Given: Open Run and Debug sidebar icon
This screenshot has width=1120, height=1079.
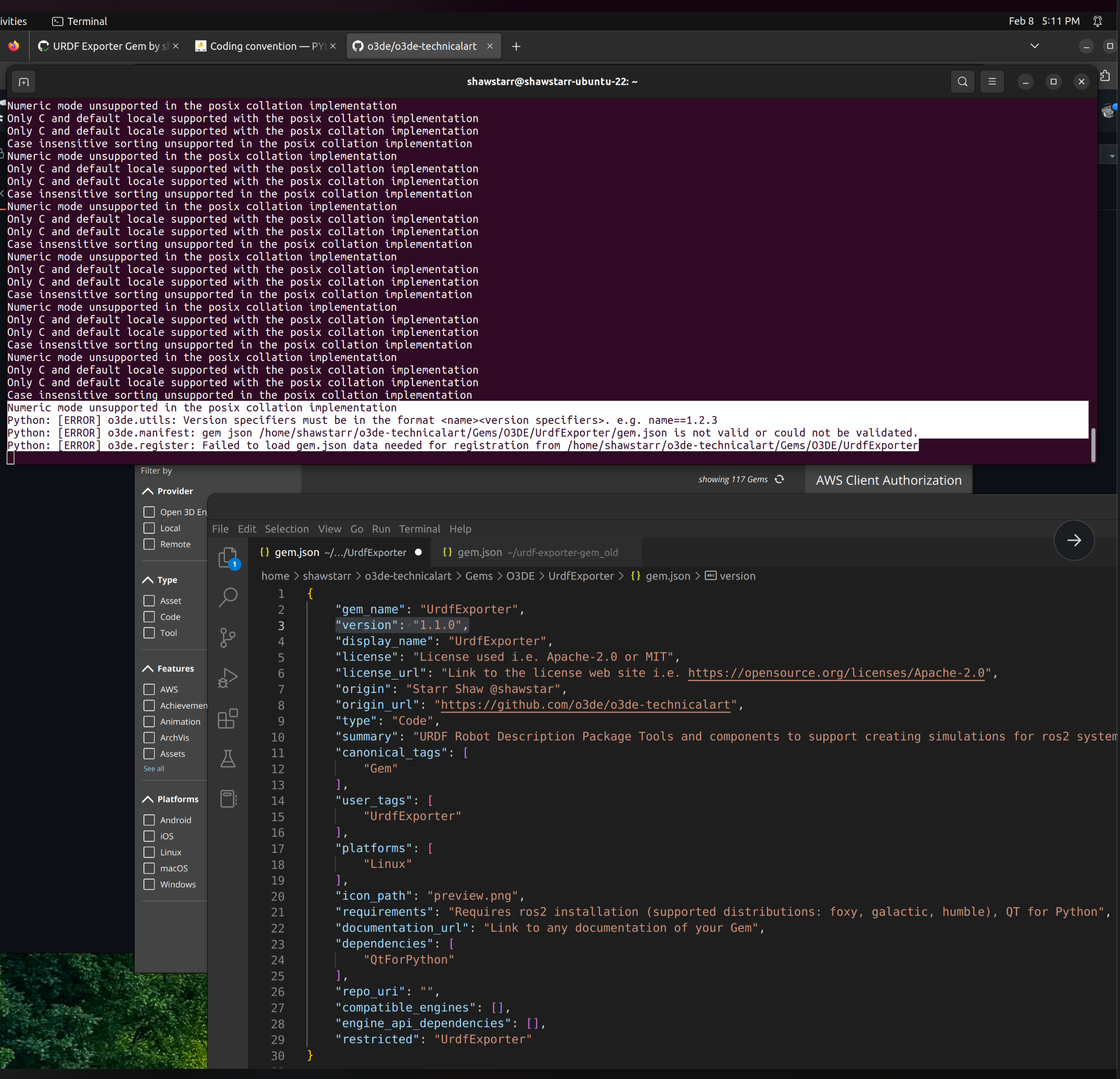Looking at the screenshot, I should [228, 678].
